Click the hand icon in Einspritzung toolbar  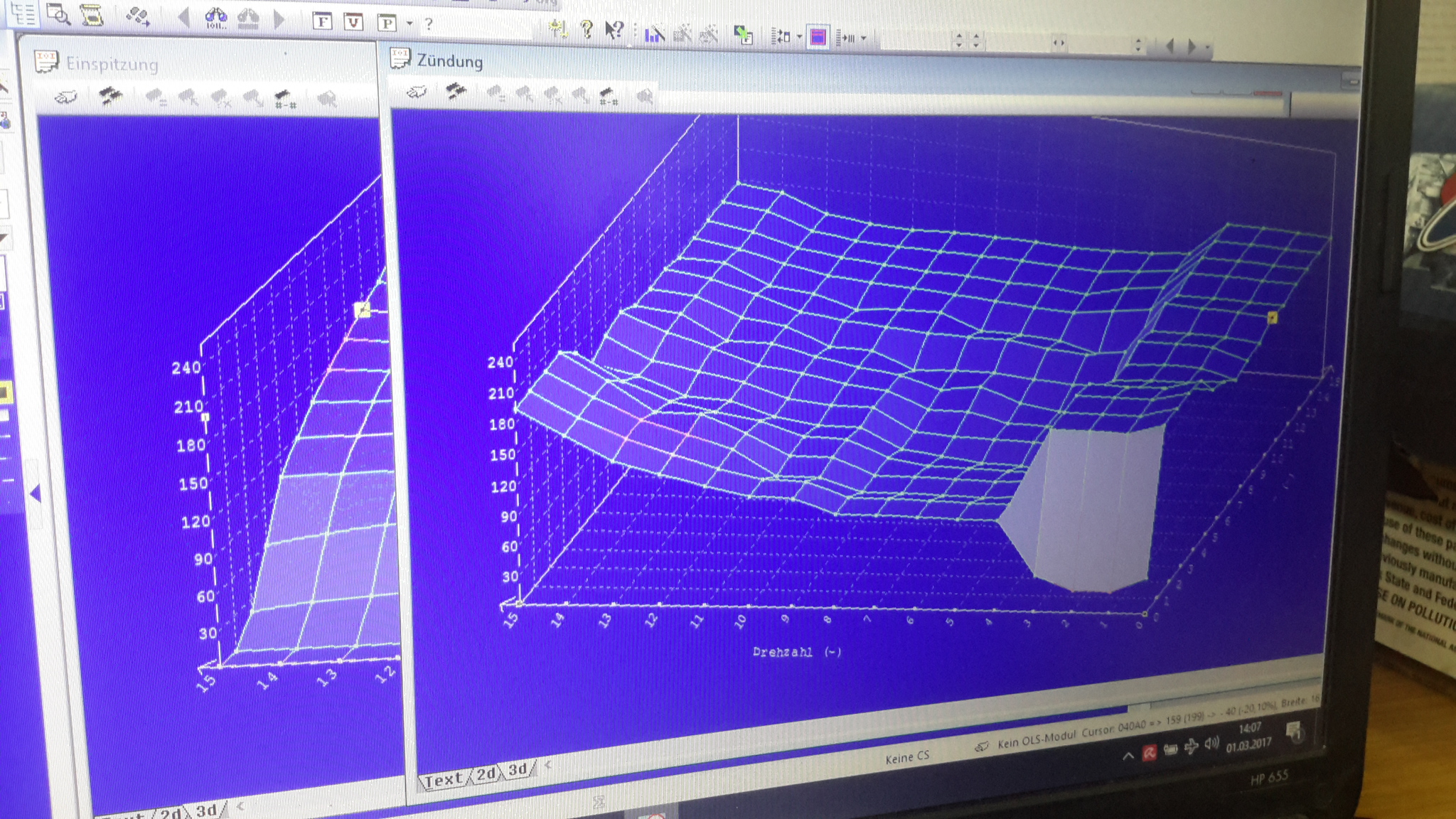[65, 96]
